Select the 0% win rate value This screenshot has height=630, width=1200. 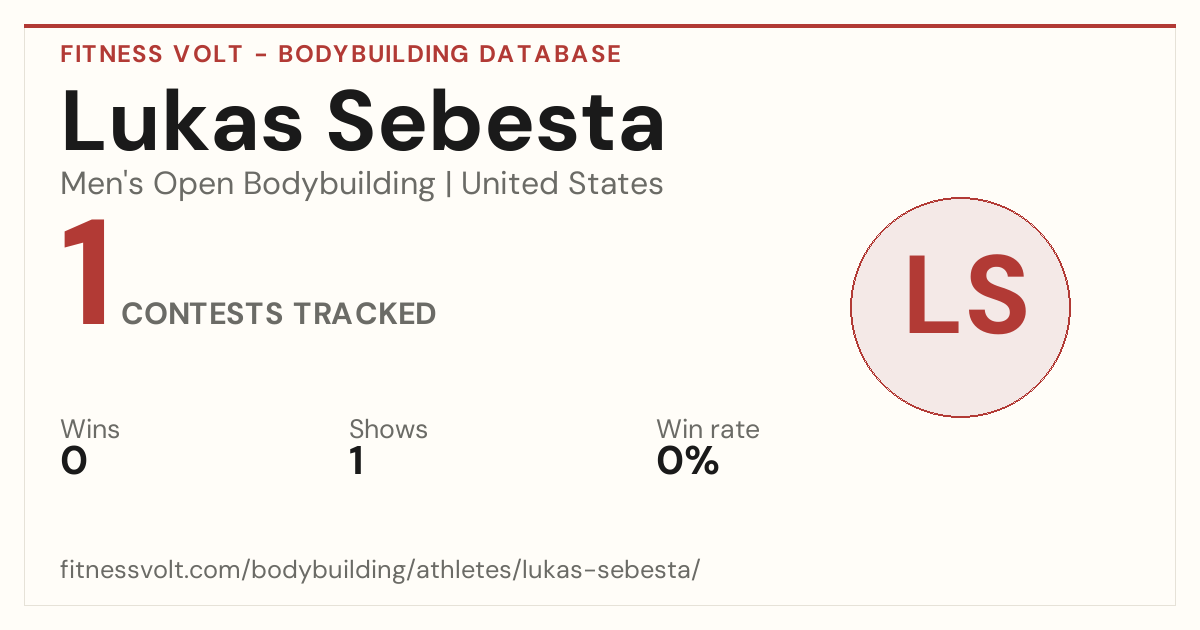(x=688, y=461)
